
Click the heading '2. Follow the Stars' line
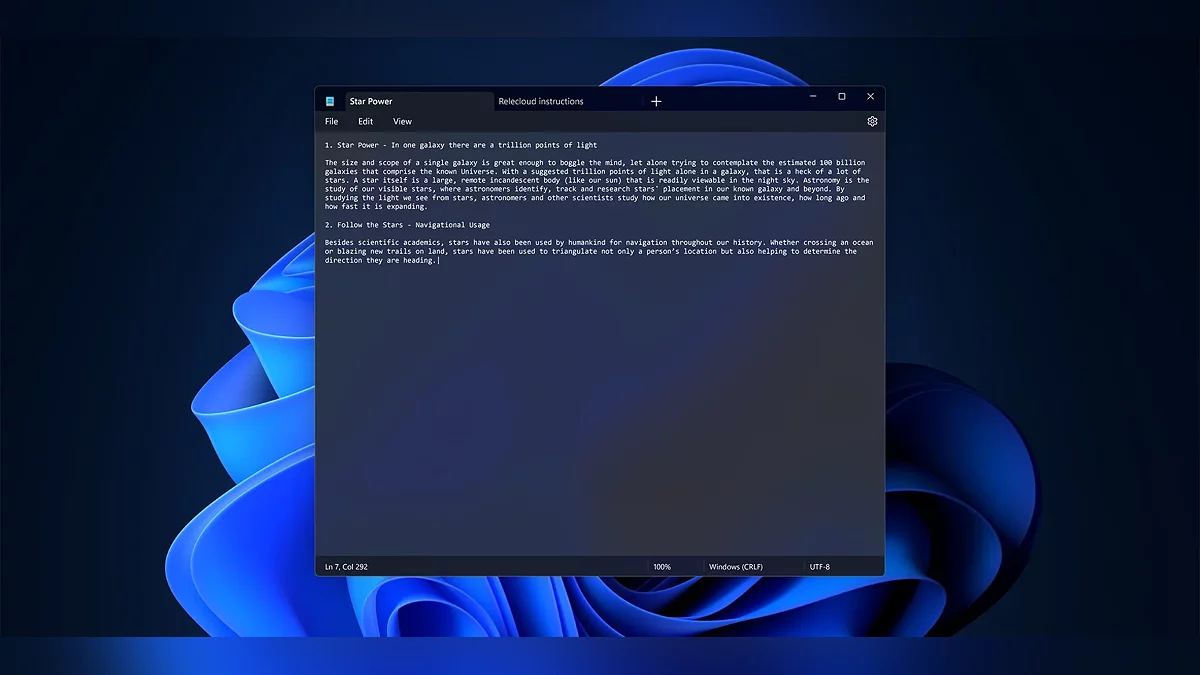[407, 225]
